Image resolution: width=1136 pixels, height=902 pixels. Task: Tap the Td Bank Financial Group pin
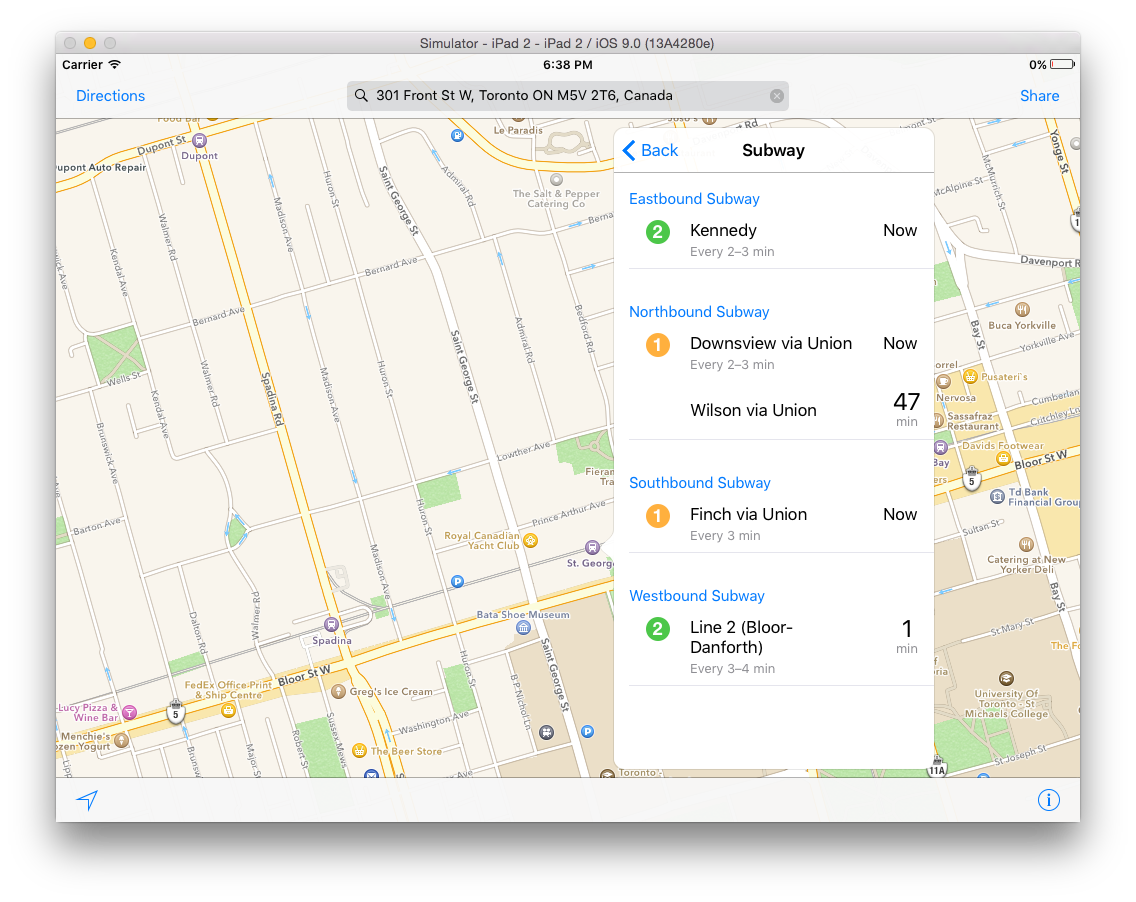pos(997,496)
